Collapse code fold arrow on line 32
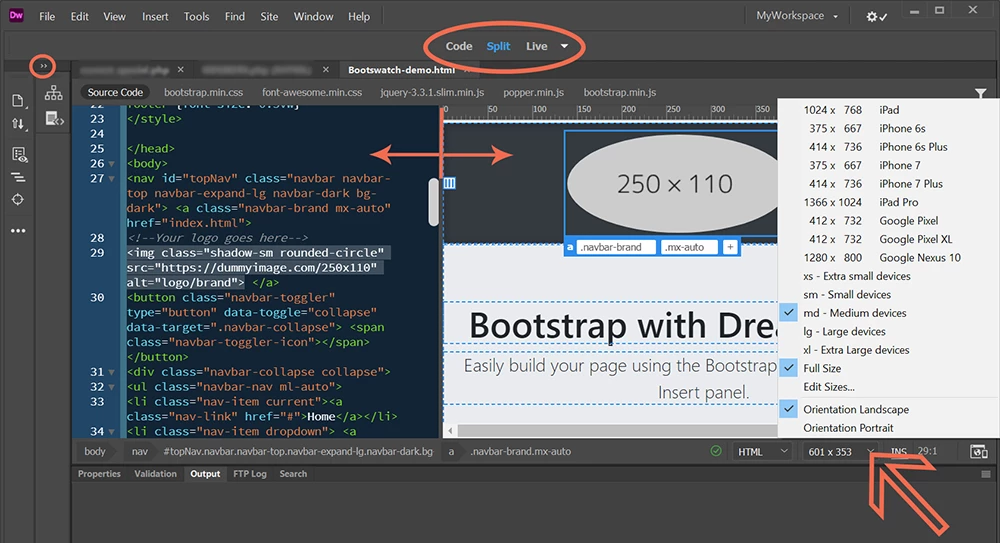The height and width of the screenshot is (543, 1000). [112, 387]
